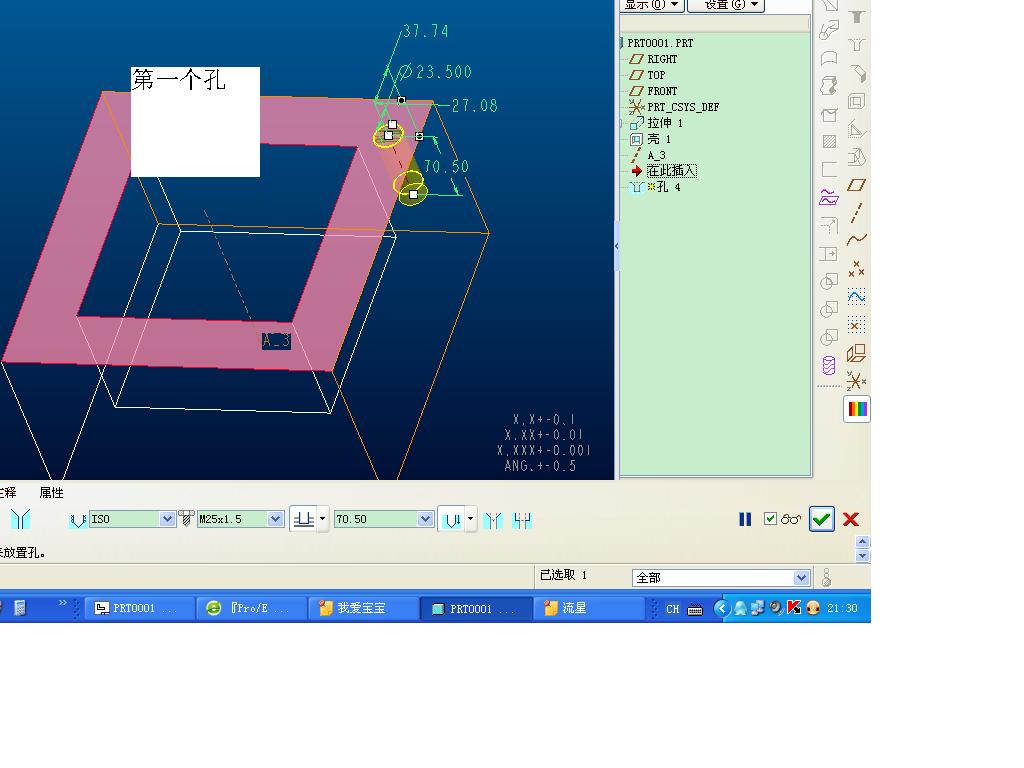Select the 孔 4 hole feature
This screenshot has height=768, width=1024.
668,187
